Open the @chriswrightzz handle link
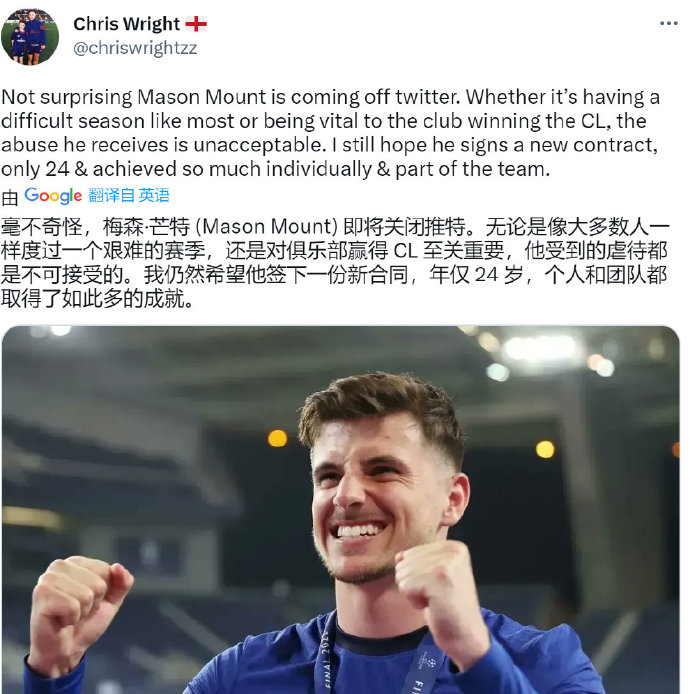Viewport: 690px width, 694px height. tap(135, 48)
